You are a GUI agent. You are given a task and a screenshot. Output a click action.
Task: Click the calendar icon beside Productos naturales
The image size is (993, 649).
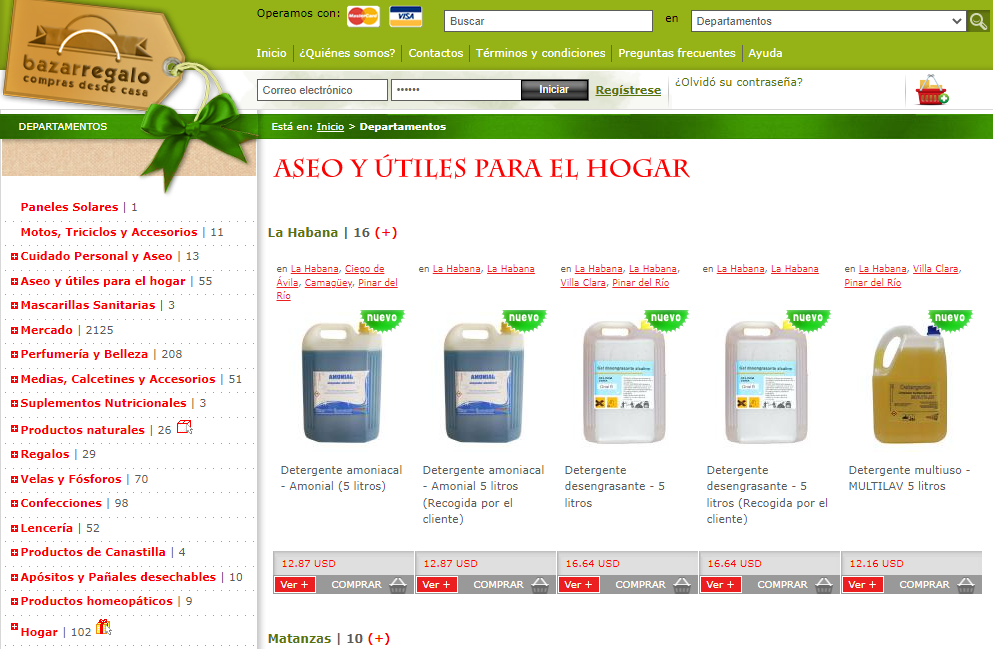tap(184, 427)
